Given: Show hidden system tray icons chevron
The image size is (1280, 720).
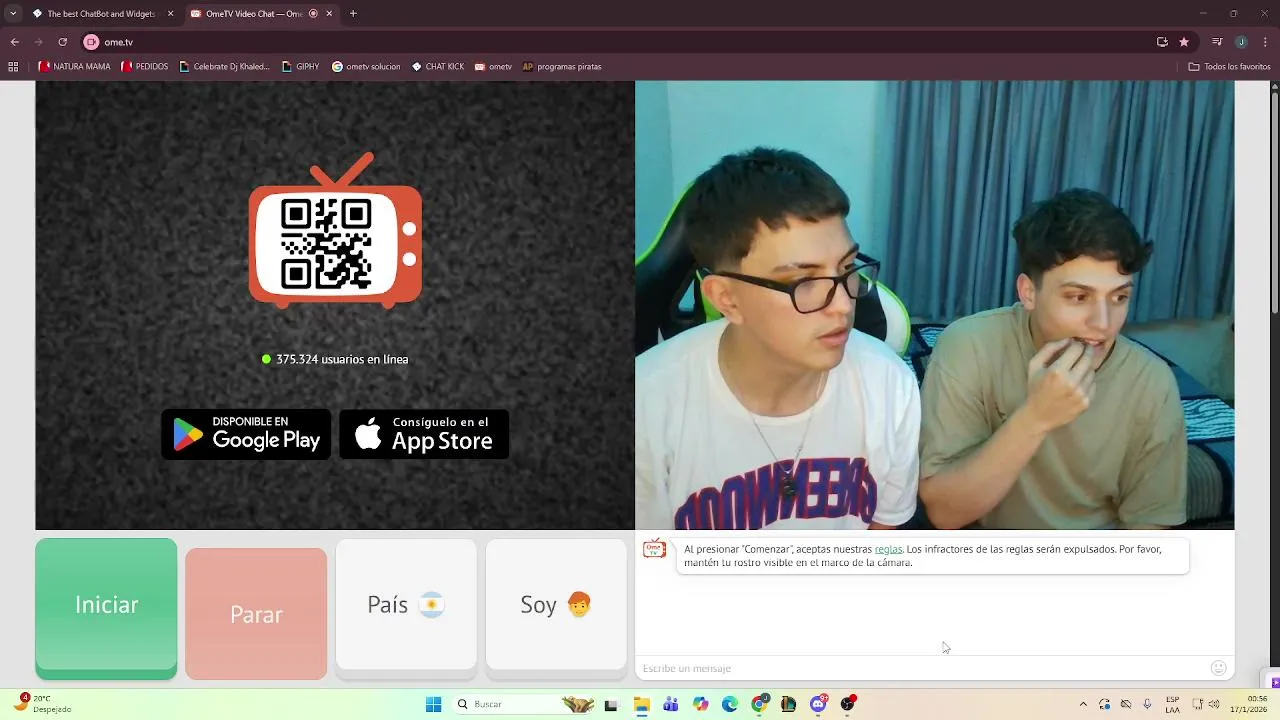Looking at the screenshot, I should click(1083, 704).
